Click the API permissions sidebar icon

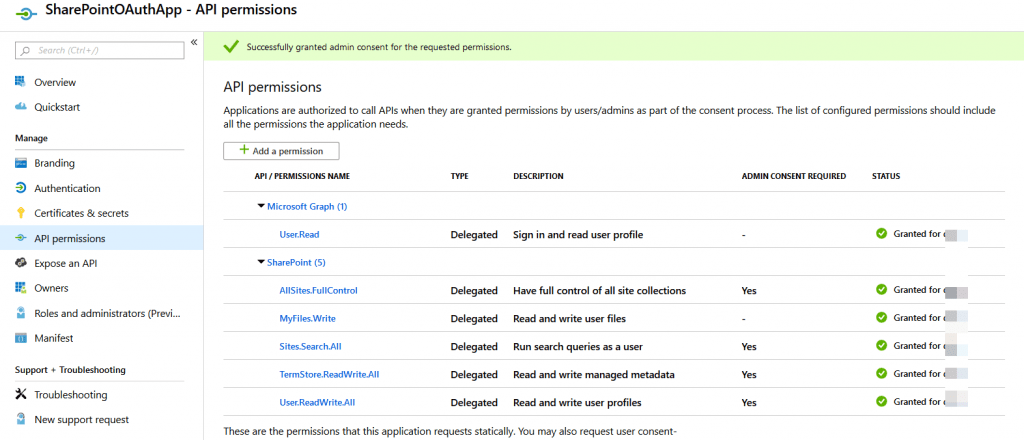click(x=20, y=238)
